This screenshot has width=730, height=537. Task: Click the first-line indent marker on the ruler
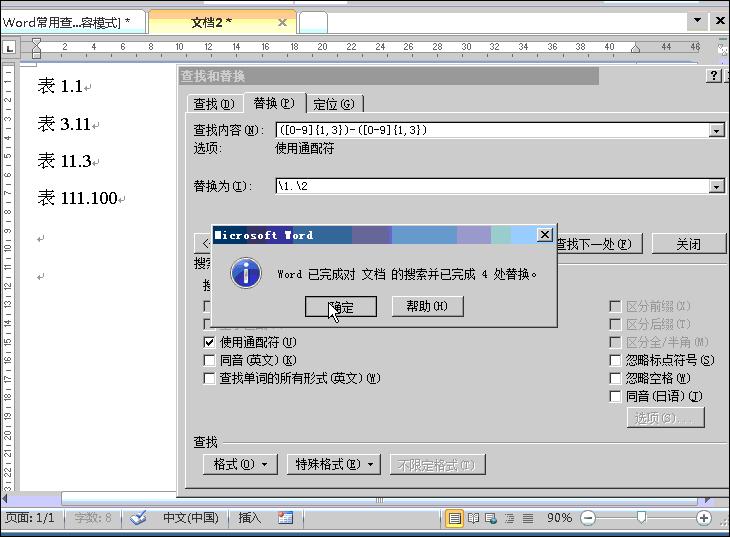coord(36,42)
